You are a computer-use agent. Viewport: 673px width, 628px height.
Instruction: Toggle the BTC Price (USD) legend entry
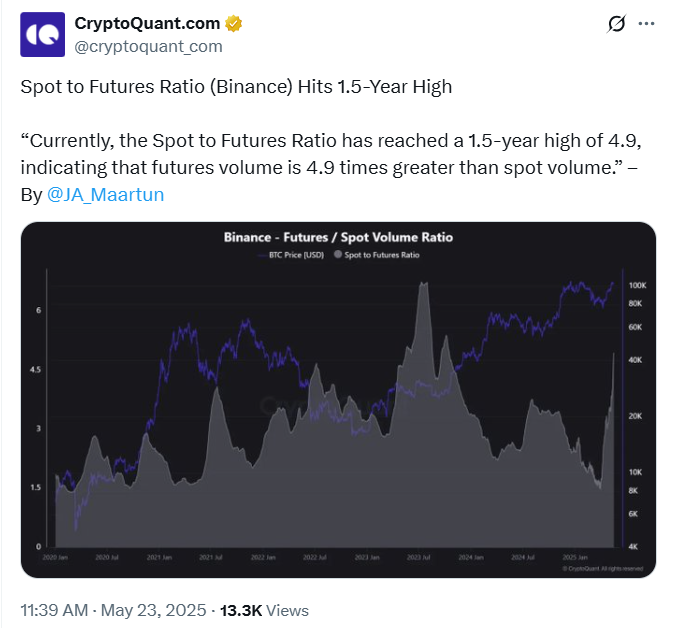(291, 255)
